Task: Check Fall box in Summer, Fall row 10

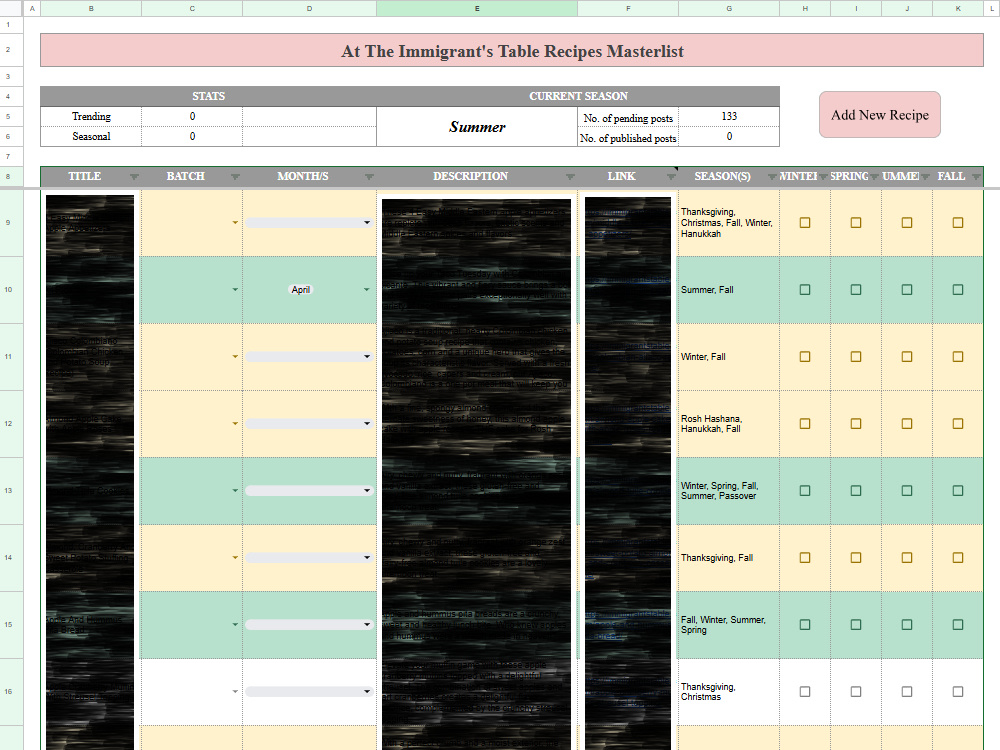Action: [x=958, y=290]
